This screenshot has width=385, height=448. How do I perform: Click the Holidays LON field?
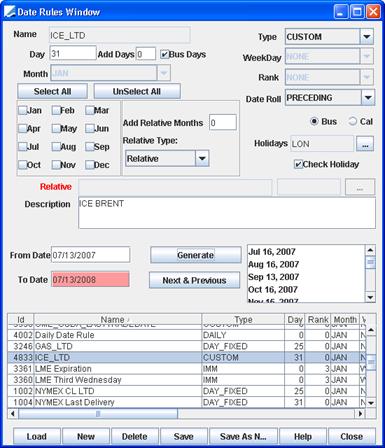(322, 144)
